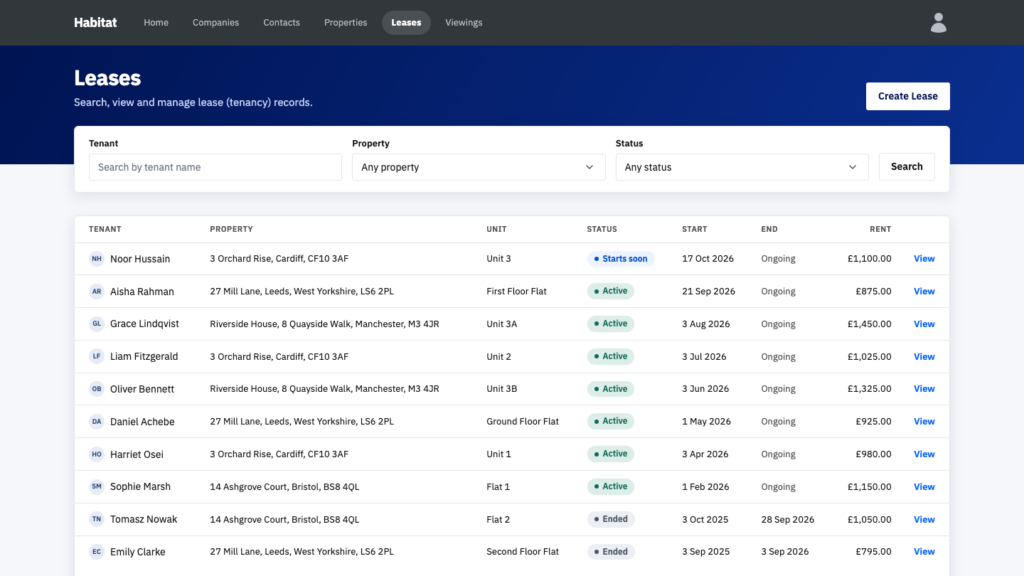Click Aisha Rahman's AR avatar badge

pyautogui.click(x=96, y=291)
